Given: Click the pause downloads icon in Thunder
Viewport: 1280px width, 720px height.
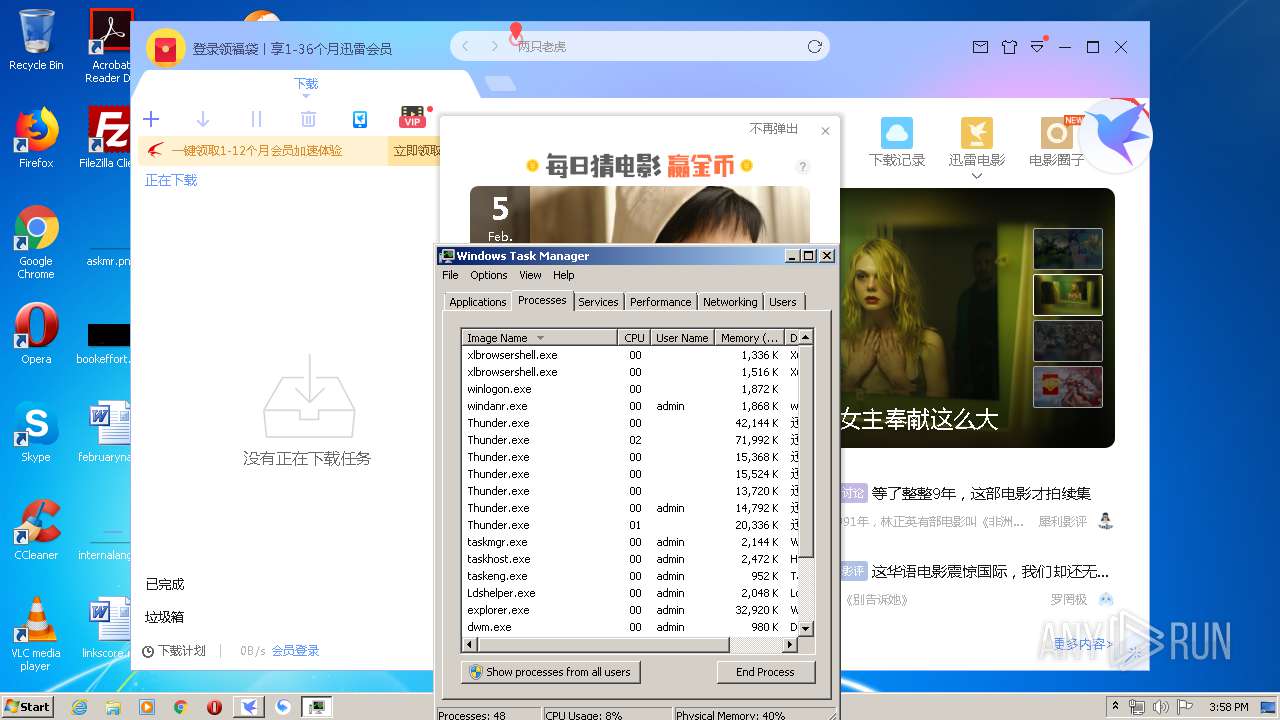Looking at the screenshot, I should coord(256,119).
